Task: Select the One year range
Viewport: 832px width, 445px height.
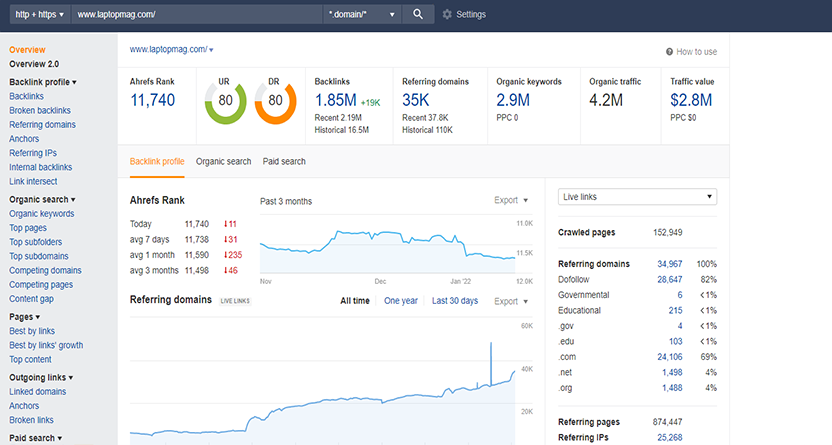Action: point(401,301)
